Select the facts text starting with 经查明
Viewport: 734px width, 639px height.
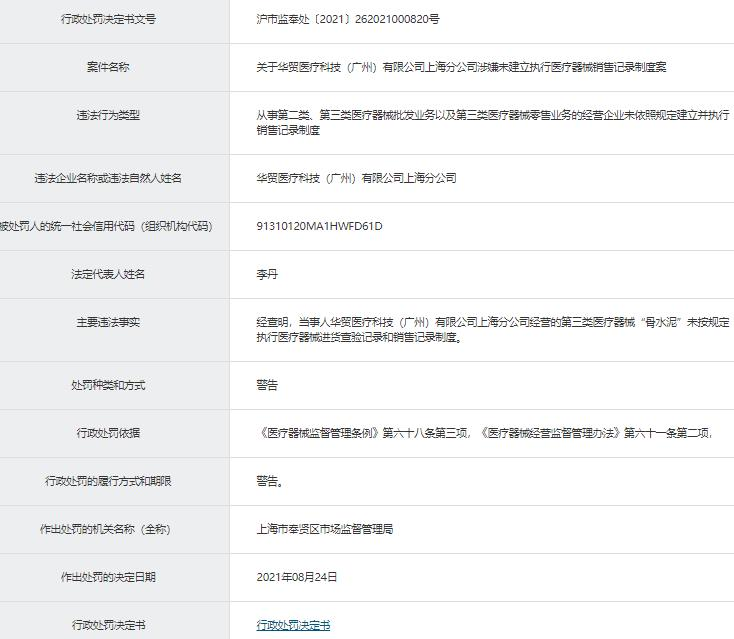pos(493,330)
